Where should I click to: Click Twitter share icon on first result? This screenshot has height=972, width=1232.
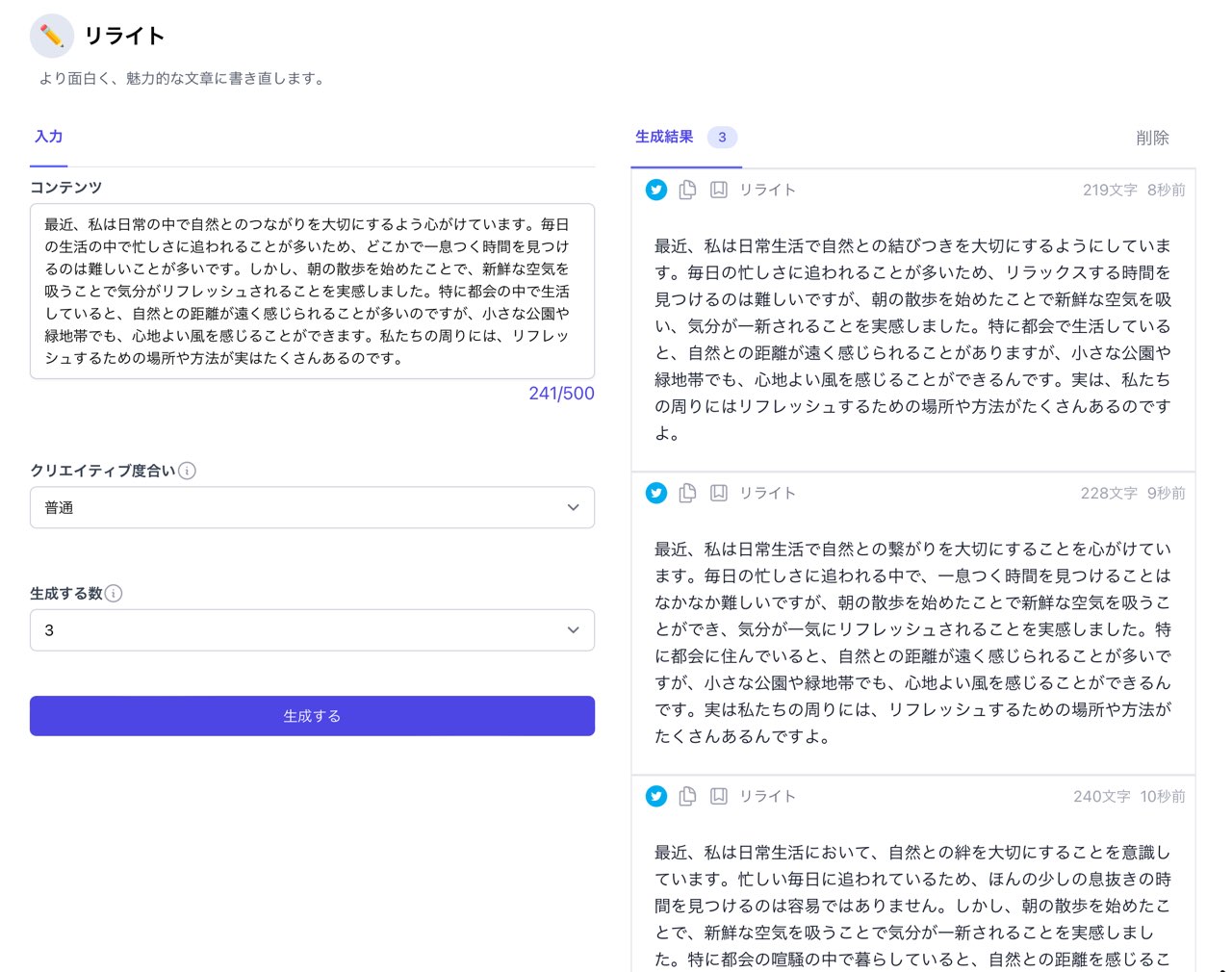[x=656, y=190]
